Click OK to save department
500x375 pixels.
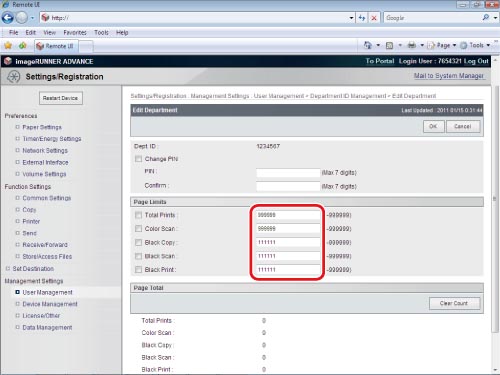pos(433,126)
